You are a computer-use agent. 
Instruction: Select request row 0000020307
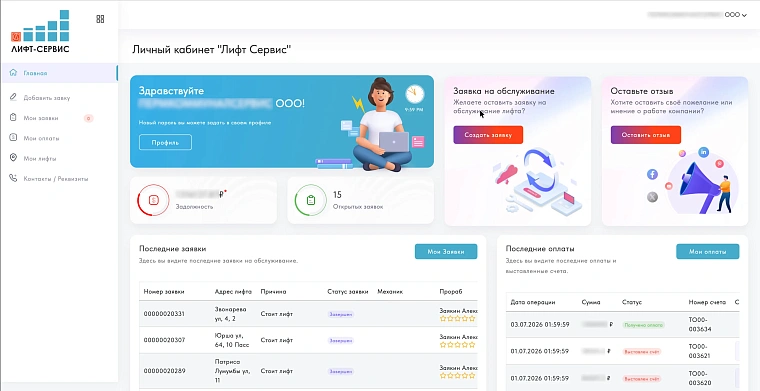pyautogui.click(x=308, y=340)
